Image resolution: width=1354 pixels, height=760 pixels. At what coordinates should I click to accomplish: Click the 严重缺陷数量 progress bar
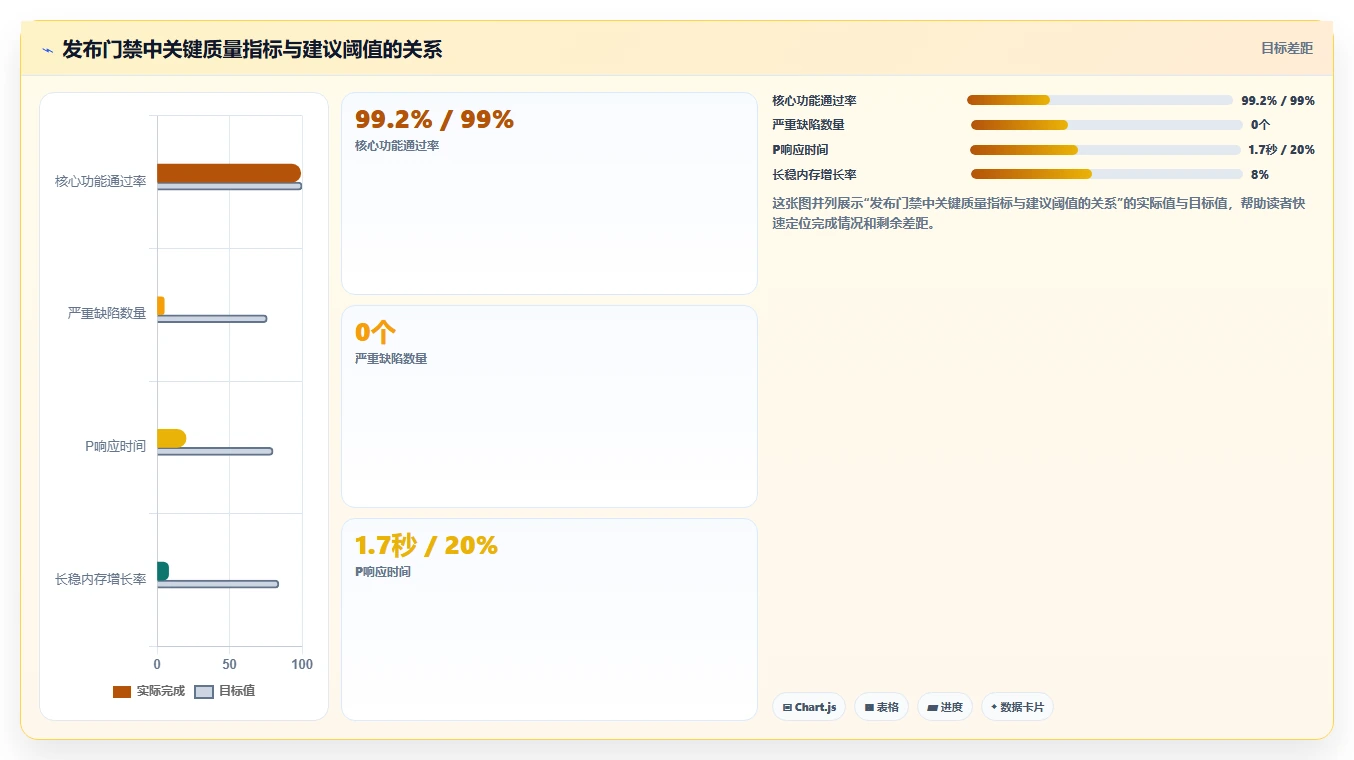pyautogui.click(x=1106, y=125)
